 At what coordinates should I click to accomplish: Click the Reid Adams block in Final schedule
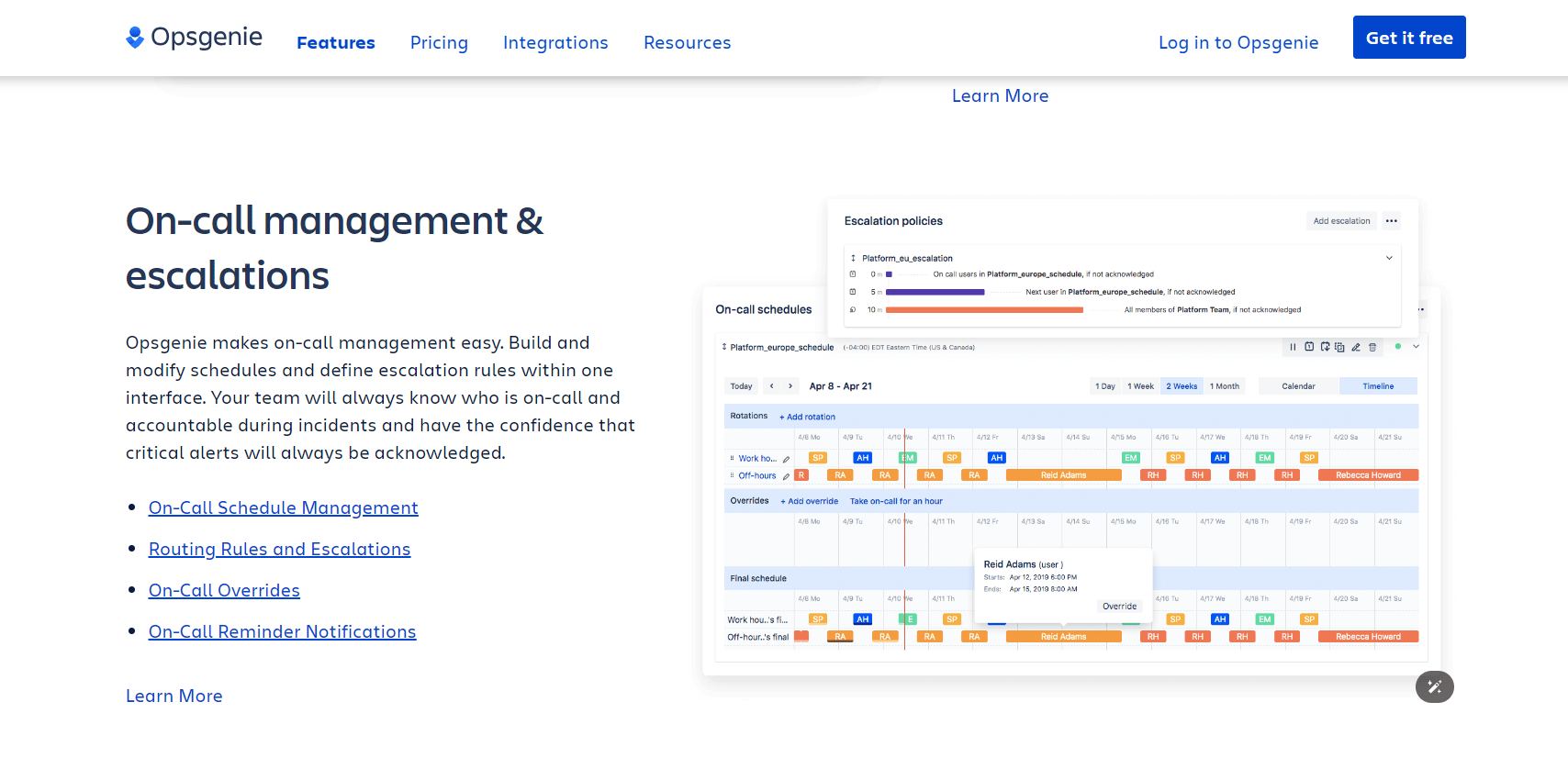tap(1063, 637)
